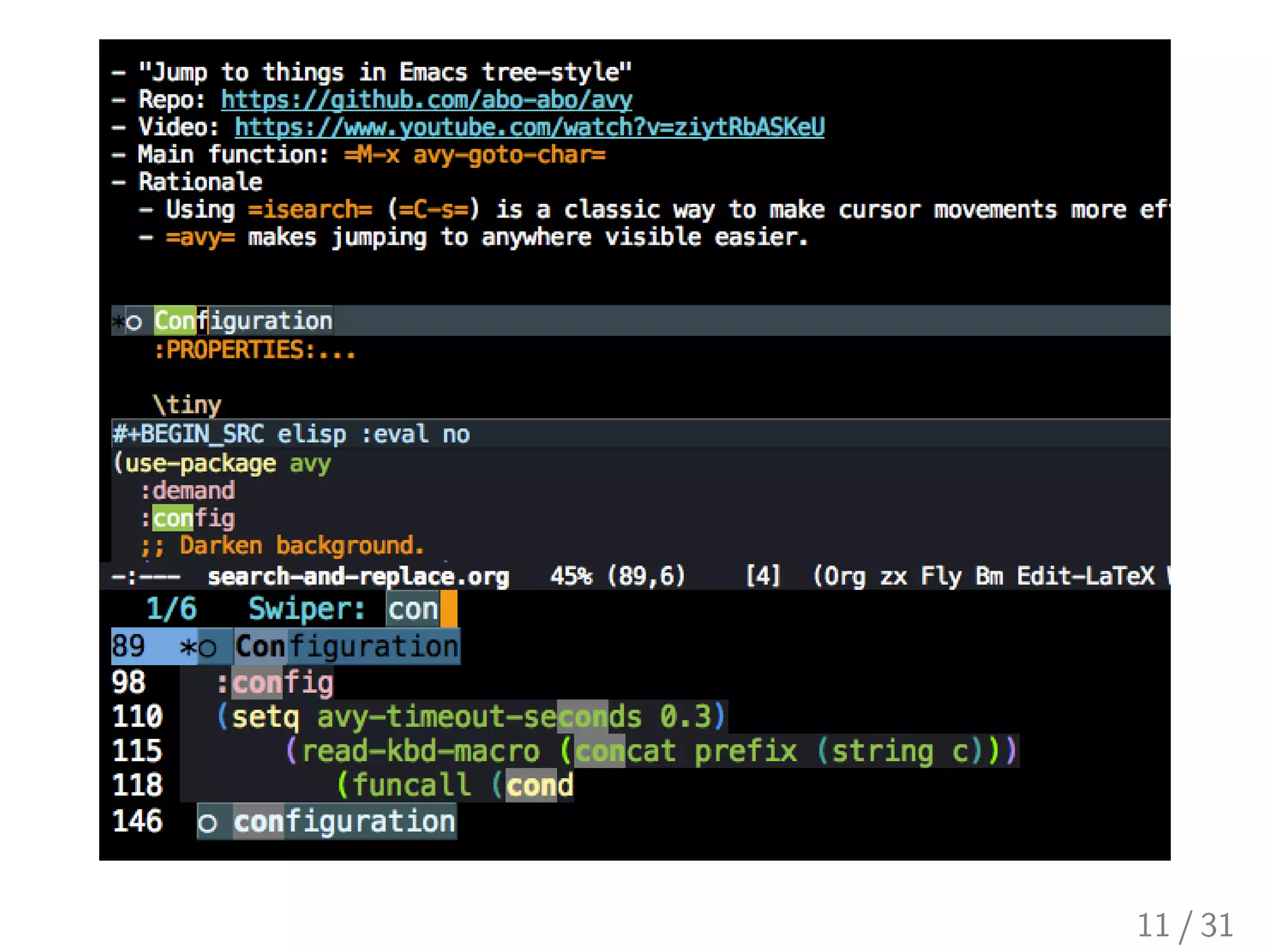Click Org major mode indicator in mode line
Viewport: 1270px width, 952px height.
pyautogui.click(x=844, y=577)
